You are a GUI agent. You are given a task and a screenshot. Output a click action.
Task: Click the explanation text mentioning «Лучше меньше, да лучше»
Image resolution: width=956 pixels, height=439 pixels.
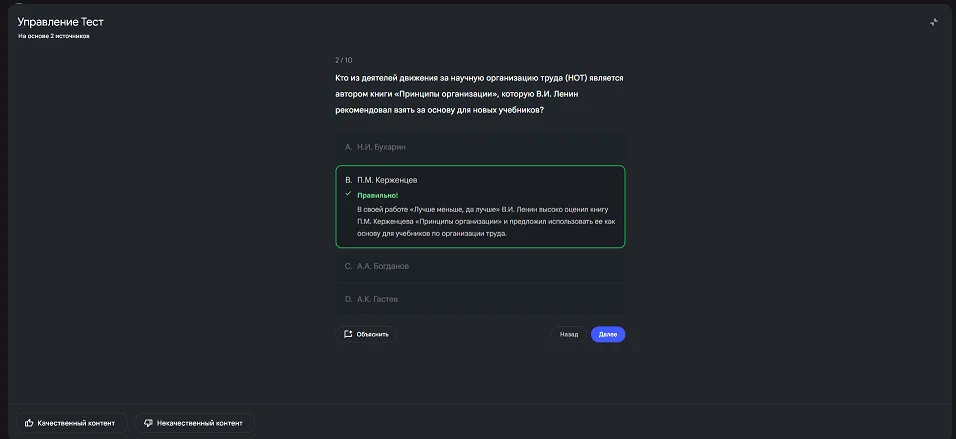click(482, 221)
